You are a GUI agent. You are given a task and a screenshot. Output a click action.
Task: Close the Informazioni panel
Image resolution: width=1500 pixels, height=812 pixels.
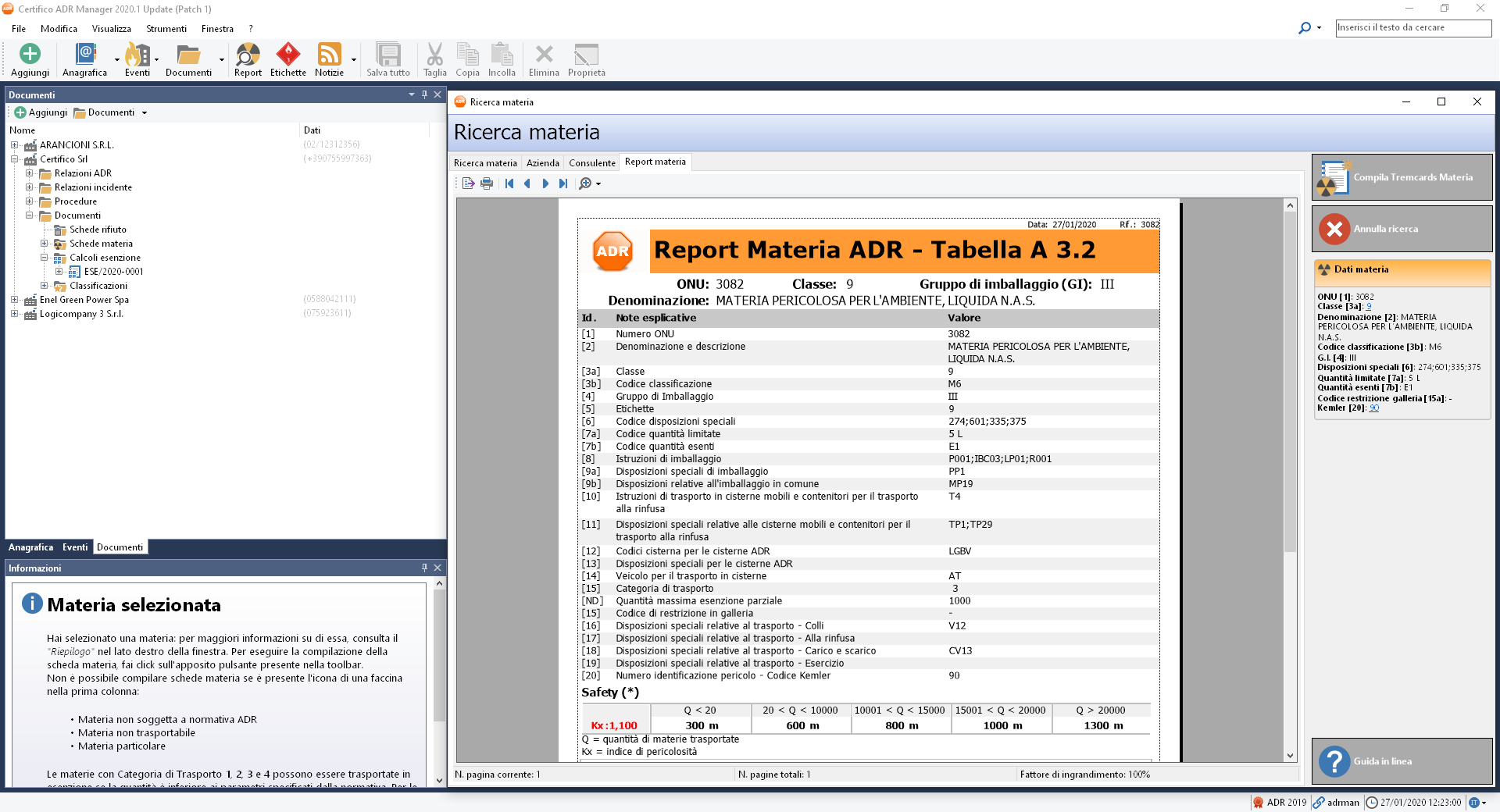(x=437, y=568)
